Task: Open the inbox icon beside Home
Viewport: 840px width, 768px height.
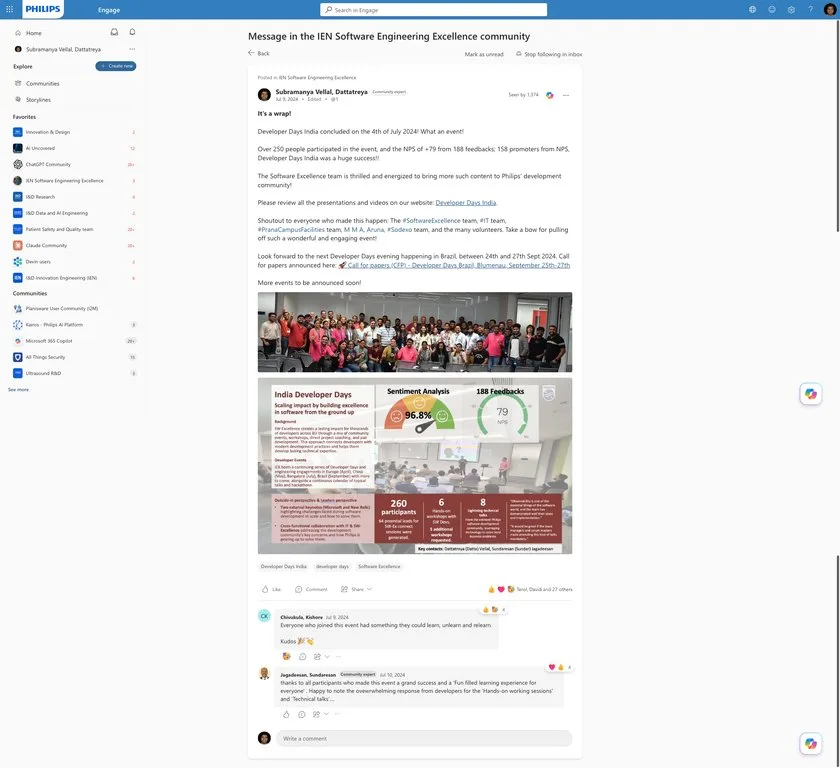Action: click(114, 32)
